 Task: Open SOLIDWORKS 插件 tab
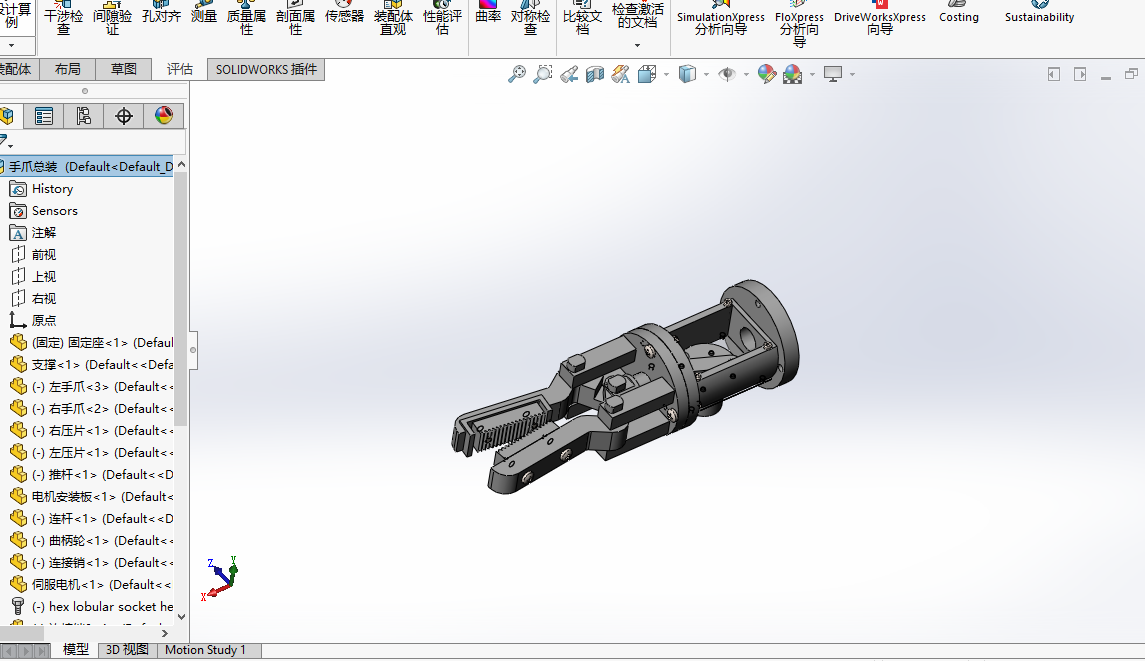266,69
